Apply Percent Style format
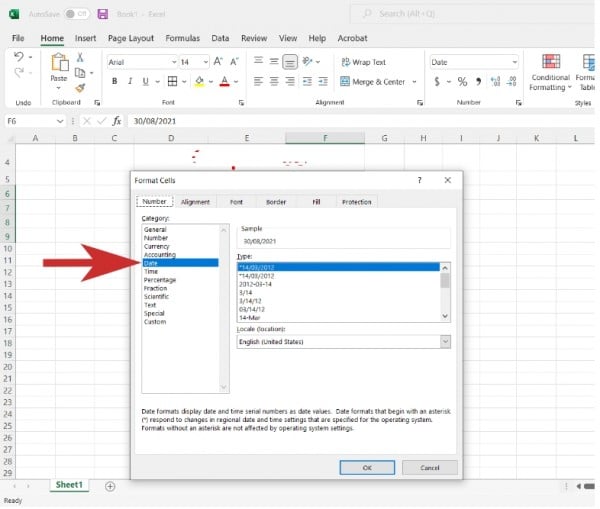 462,82
